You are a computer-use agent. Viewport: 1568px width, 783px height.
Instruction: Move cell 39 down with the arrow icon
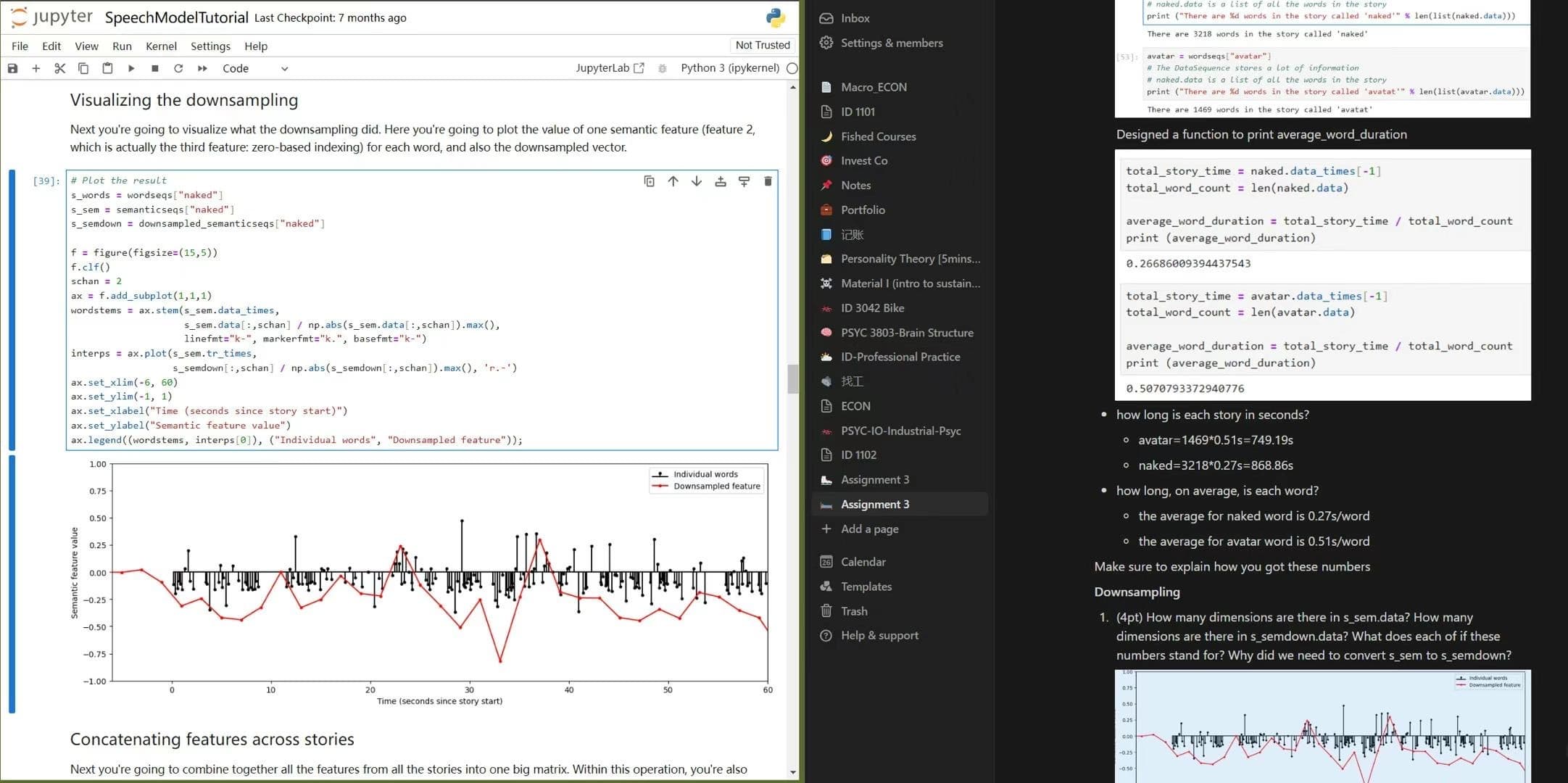click(x=697, y=181)
